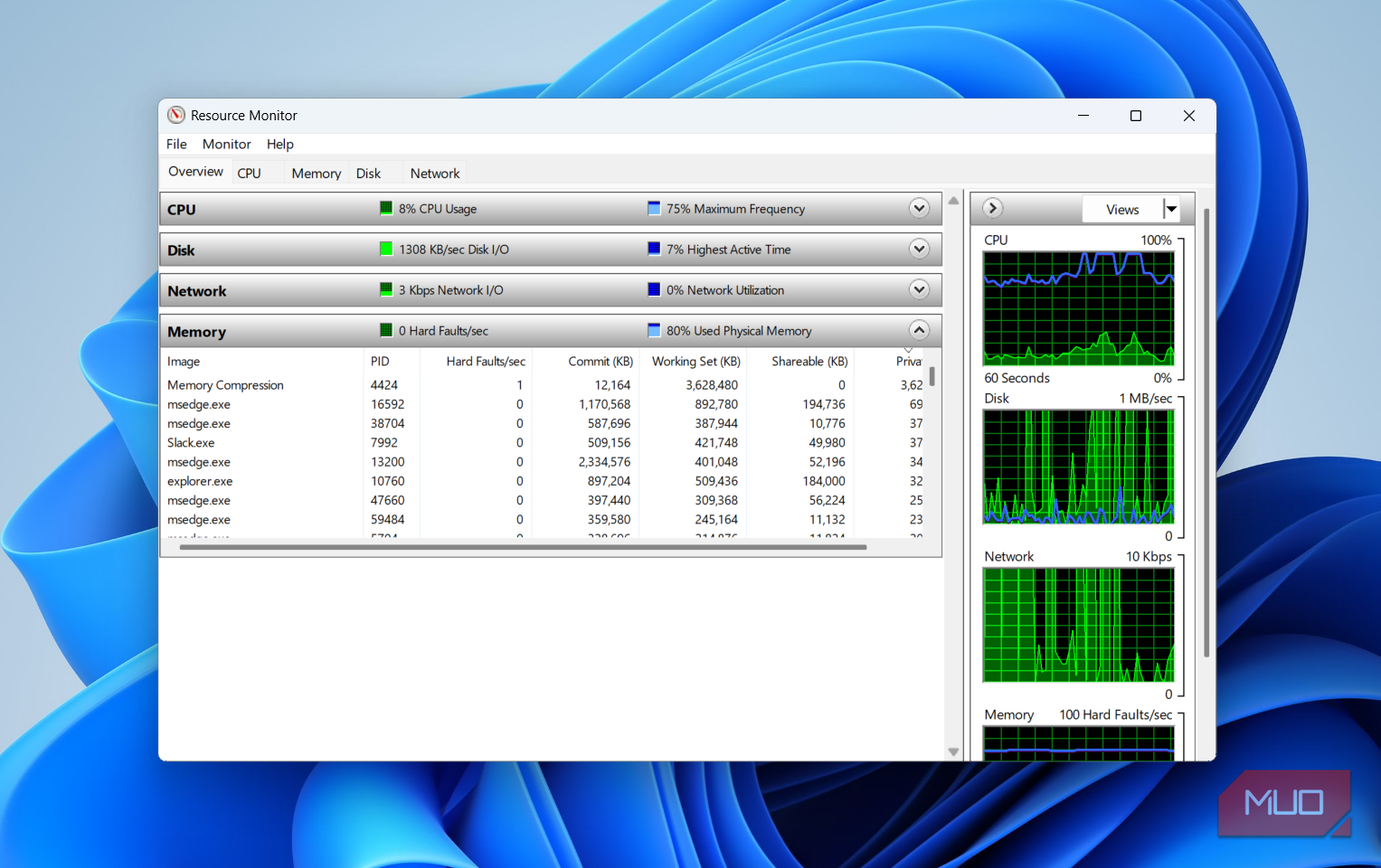The height and width of the screenshot is (868, 1381).
Task: Sort by Shareable (KB) column header
Action: [x=801, y=361]
